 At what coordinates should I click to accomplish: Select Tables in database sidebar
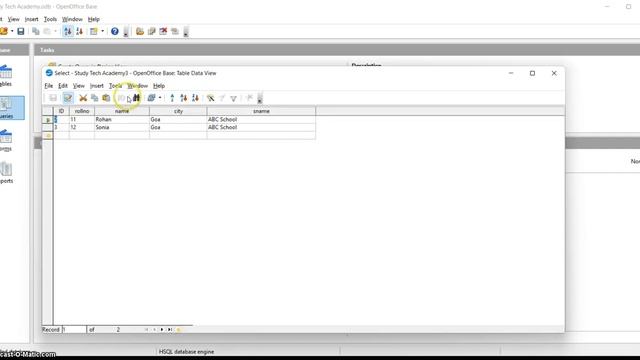tap(6, 76)
